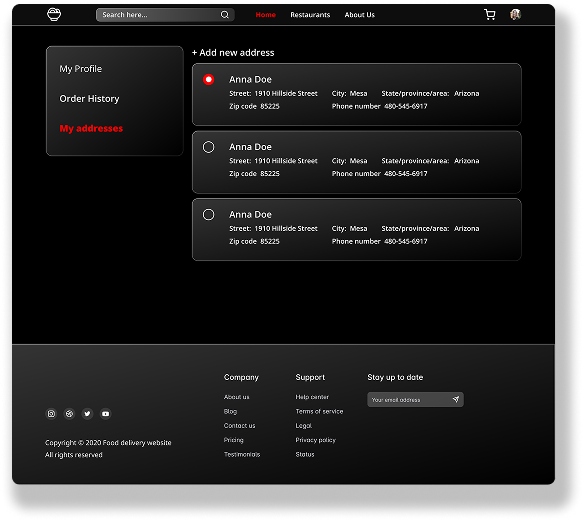The width and height of the screenshot is (584, 521).
Task: Click the Your email address field
Action: pos(415,400)
